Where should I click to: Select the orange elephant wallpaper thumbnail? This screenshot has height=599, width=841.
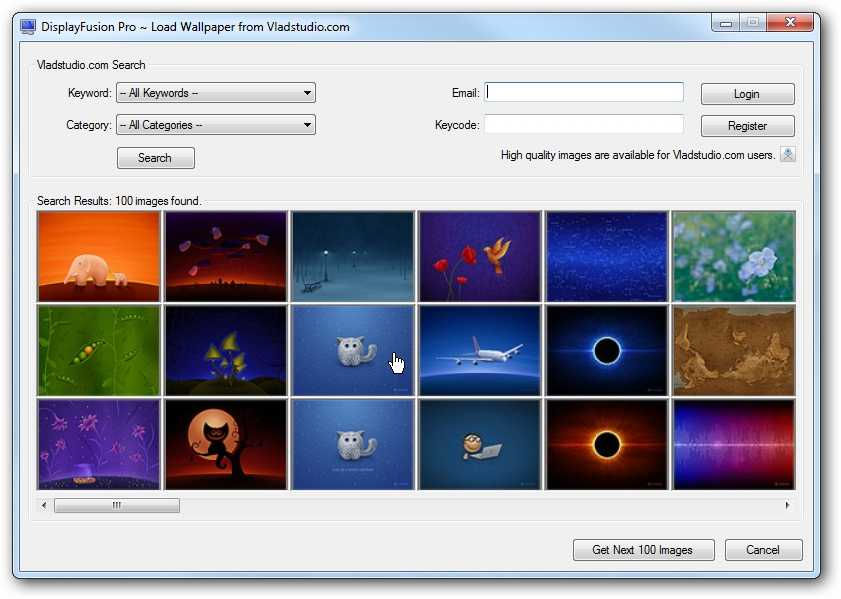pos(99,256)
